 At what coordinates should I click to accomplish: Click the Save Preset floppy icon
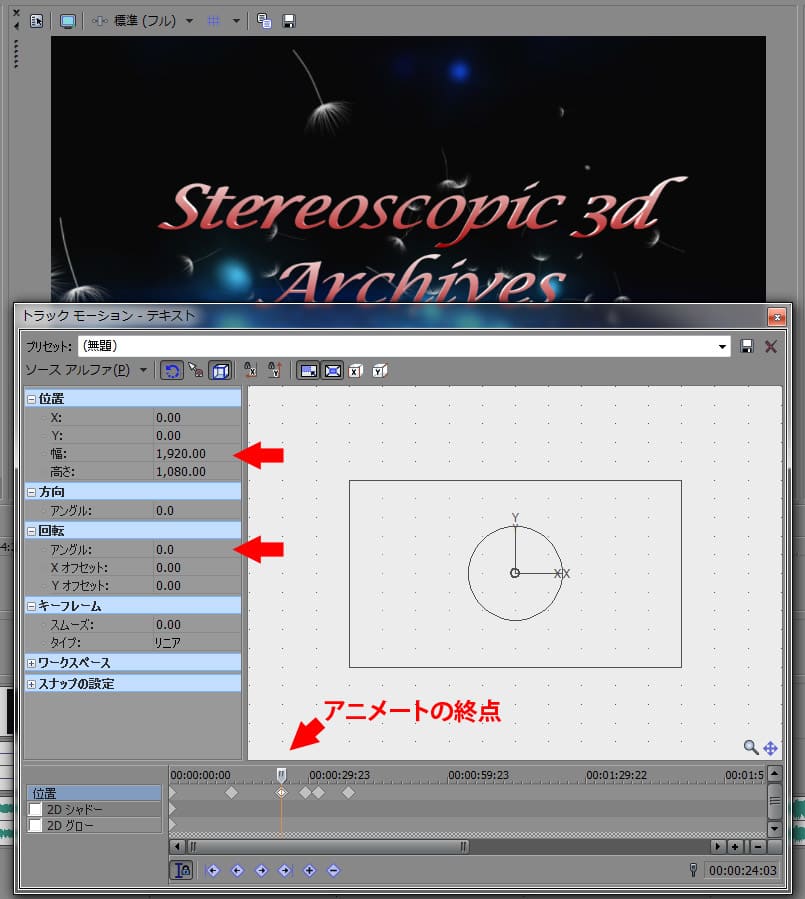point(746,346)
